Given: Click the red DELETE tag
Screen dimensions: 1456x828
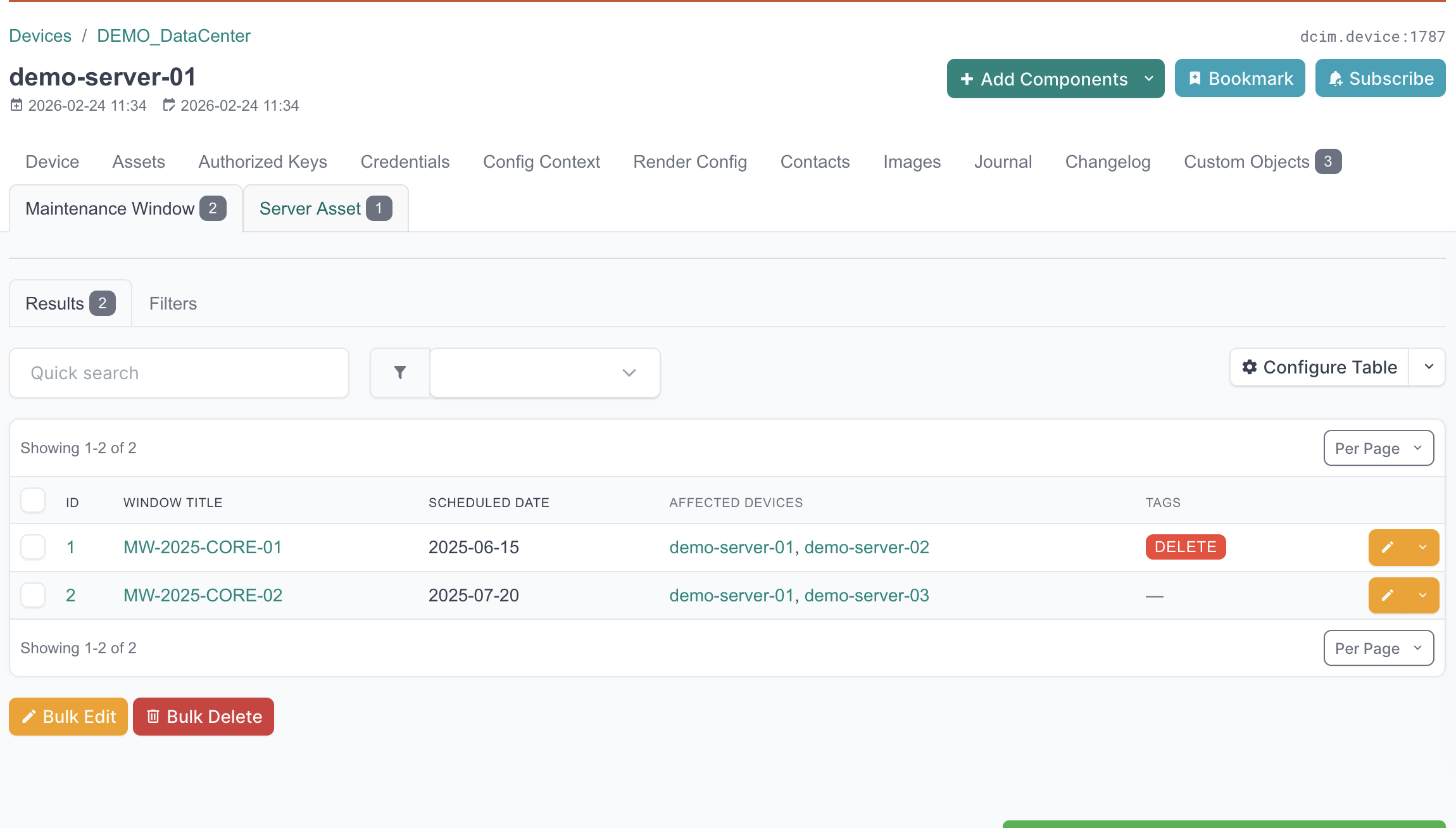Looking at the screenshot, I should (x=1185, y=547).
